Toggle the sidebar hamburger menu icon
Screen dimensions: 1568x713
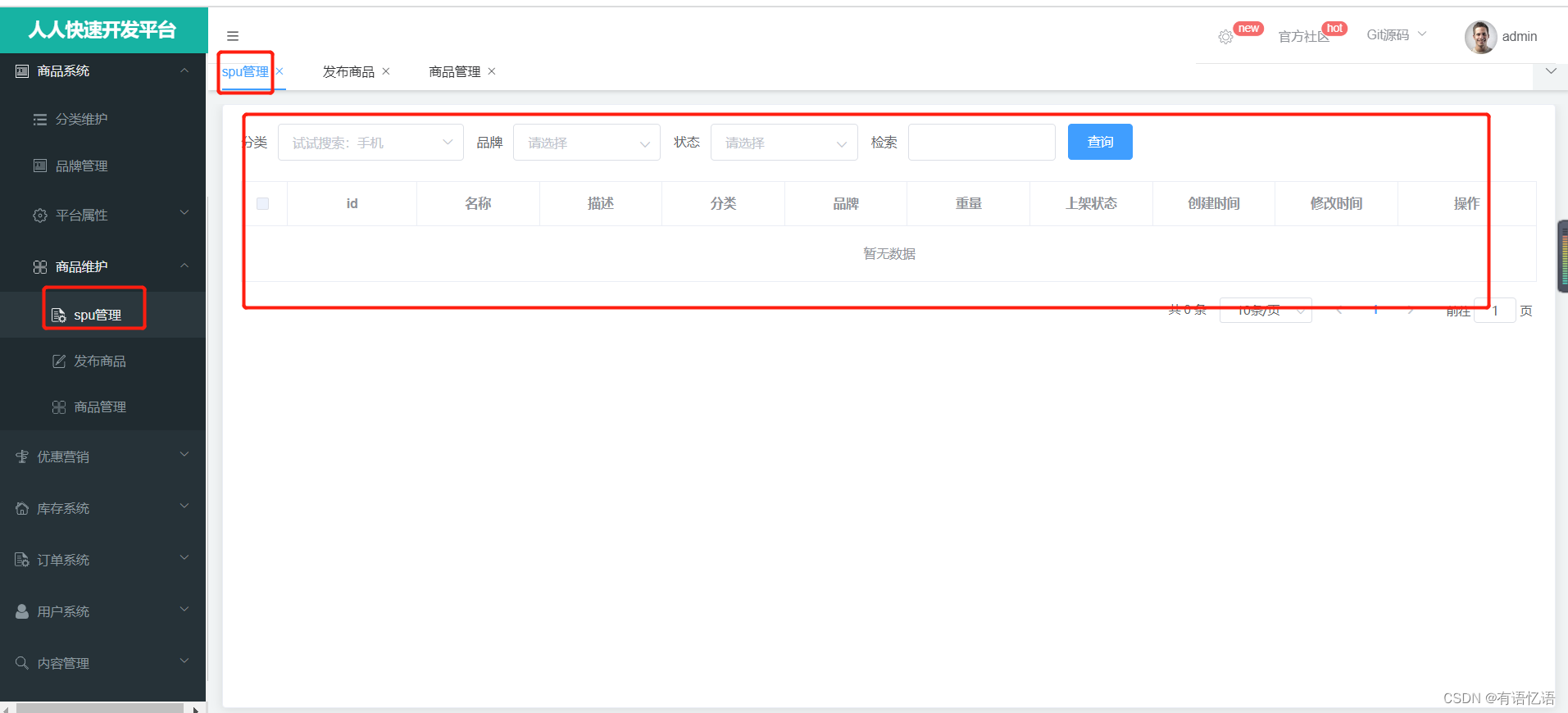[x=233, y=36]
